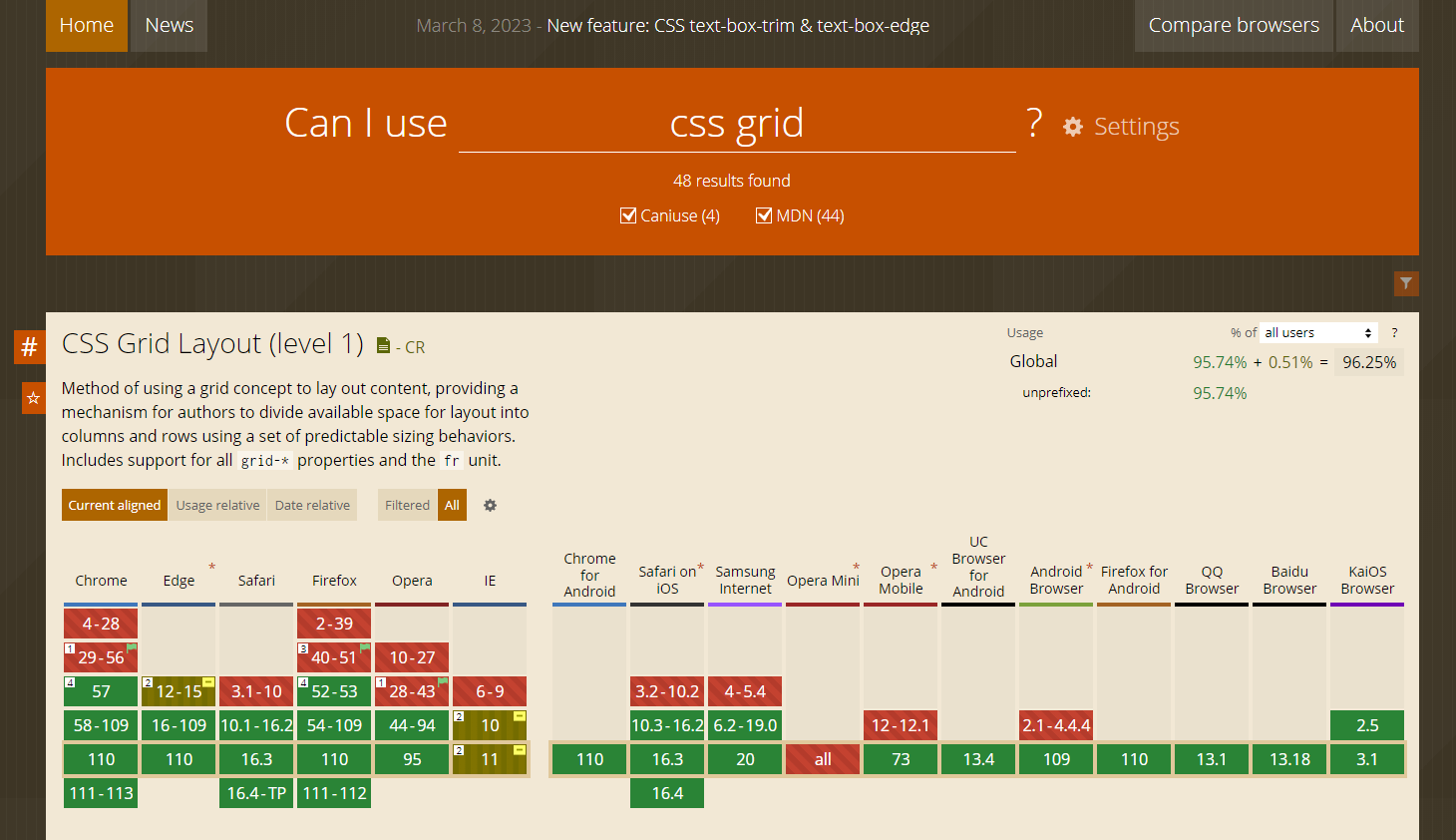Click the Baidu Browser 13.18 cell
The image size is (1456, 840).
pos(1289,759)
